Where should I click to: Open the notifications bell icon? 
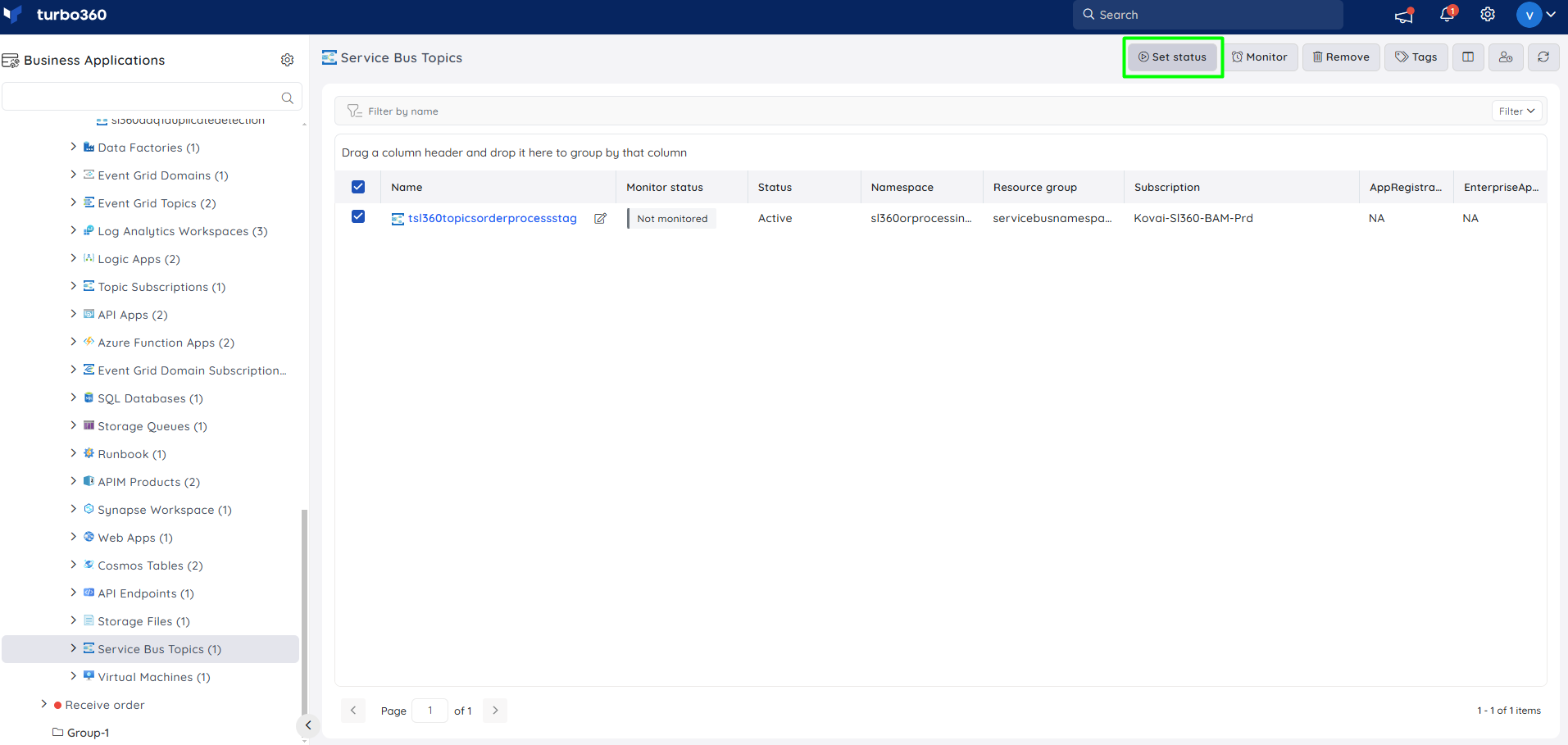1448,14
